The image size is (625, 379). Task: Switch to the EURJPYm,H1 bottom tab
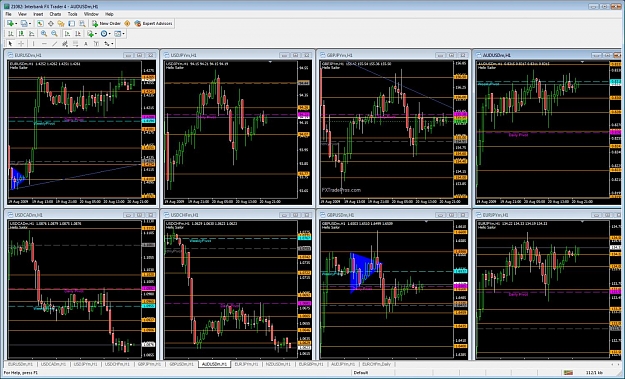click(x=247, y=364)
